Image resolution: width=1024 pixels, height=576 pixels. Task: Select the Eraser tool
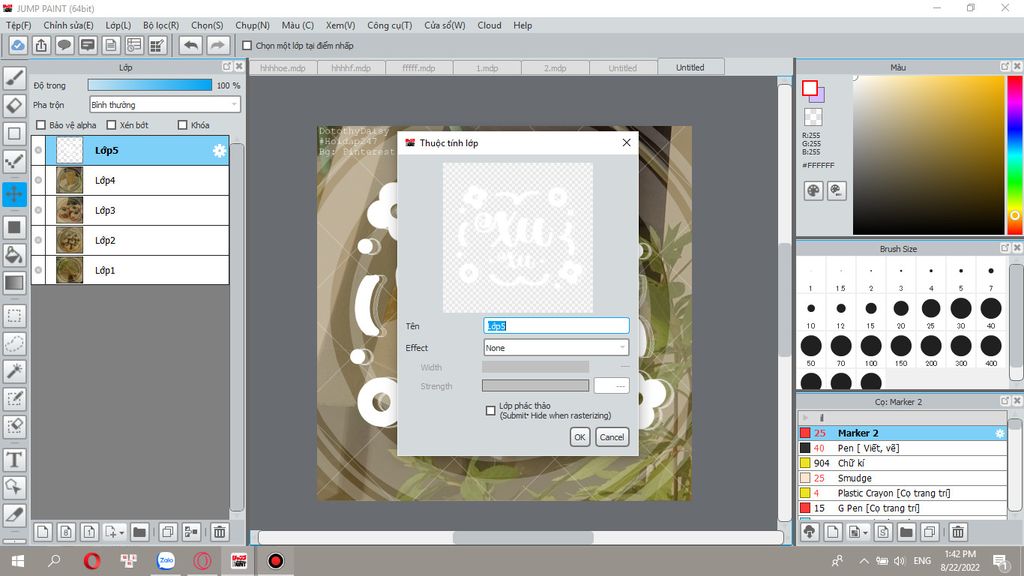[14, 105]
